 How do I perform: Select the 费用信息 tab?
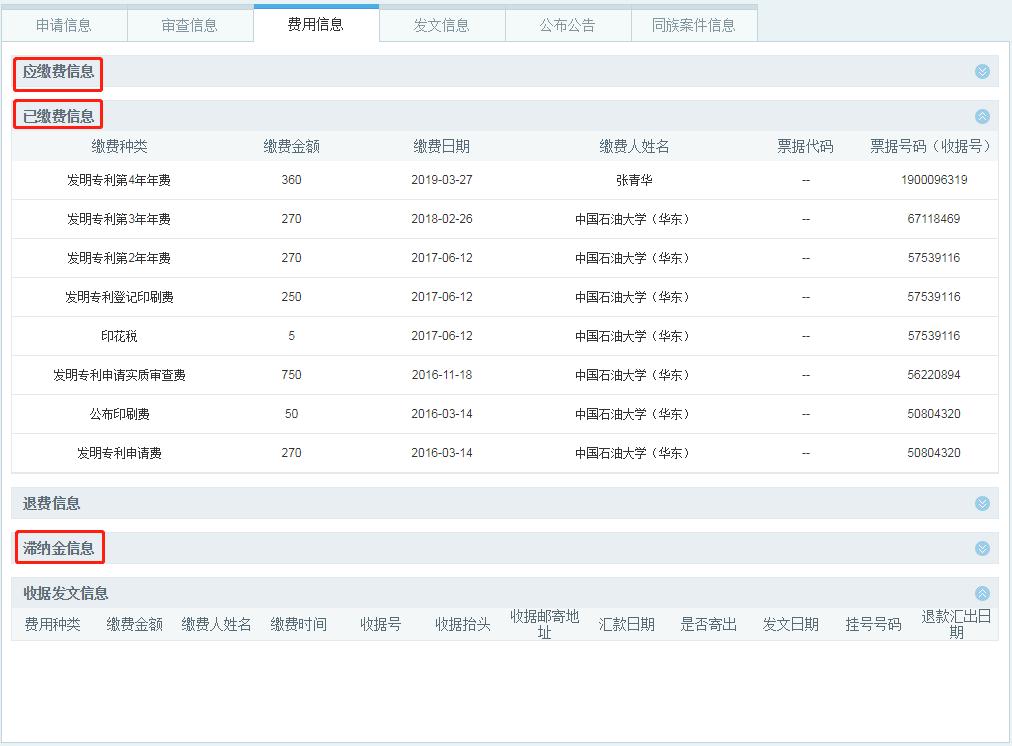tap(316, 25)
